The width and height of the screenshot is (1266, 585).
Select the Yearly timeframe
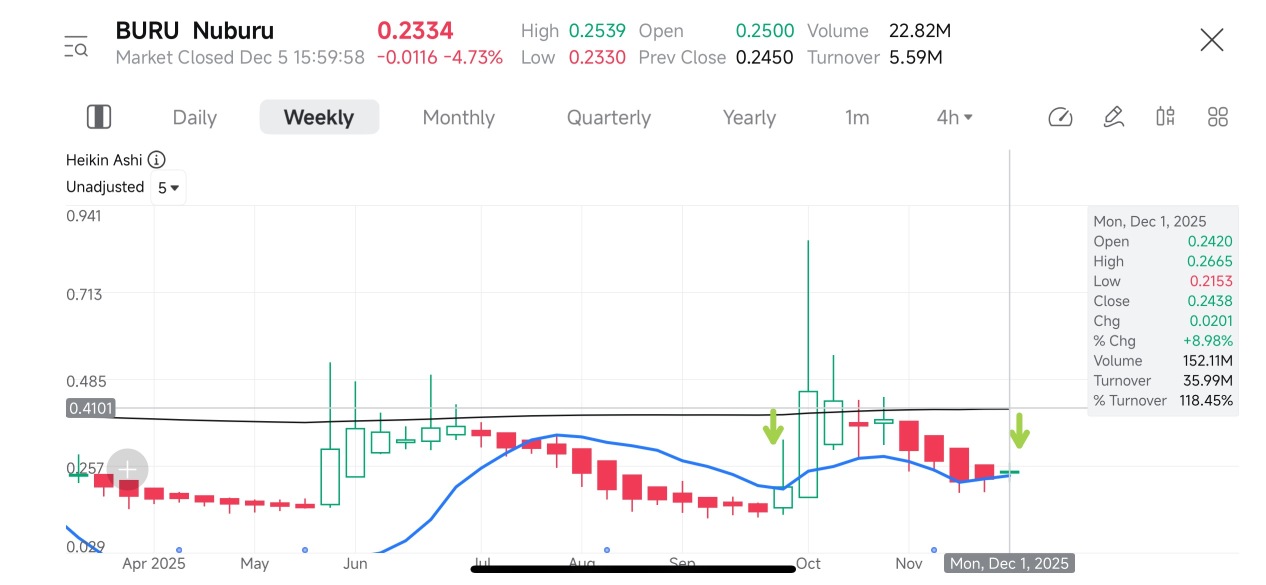749,117
